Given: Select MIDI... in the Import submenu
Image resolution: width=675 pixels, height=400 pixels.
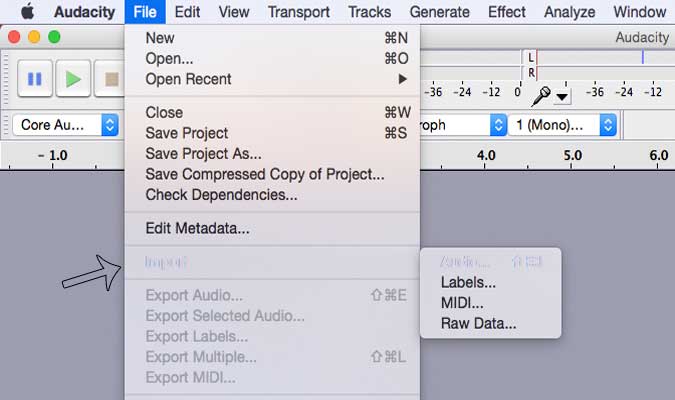Looking at the screenshot, I should (x=490, y=303).
